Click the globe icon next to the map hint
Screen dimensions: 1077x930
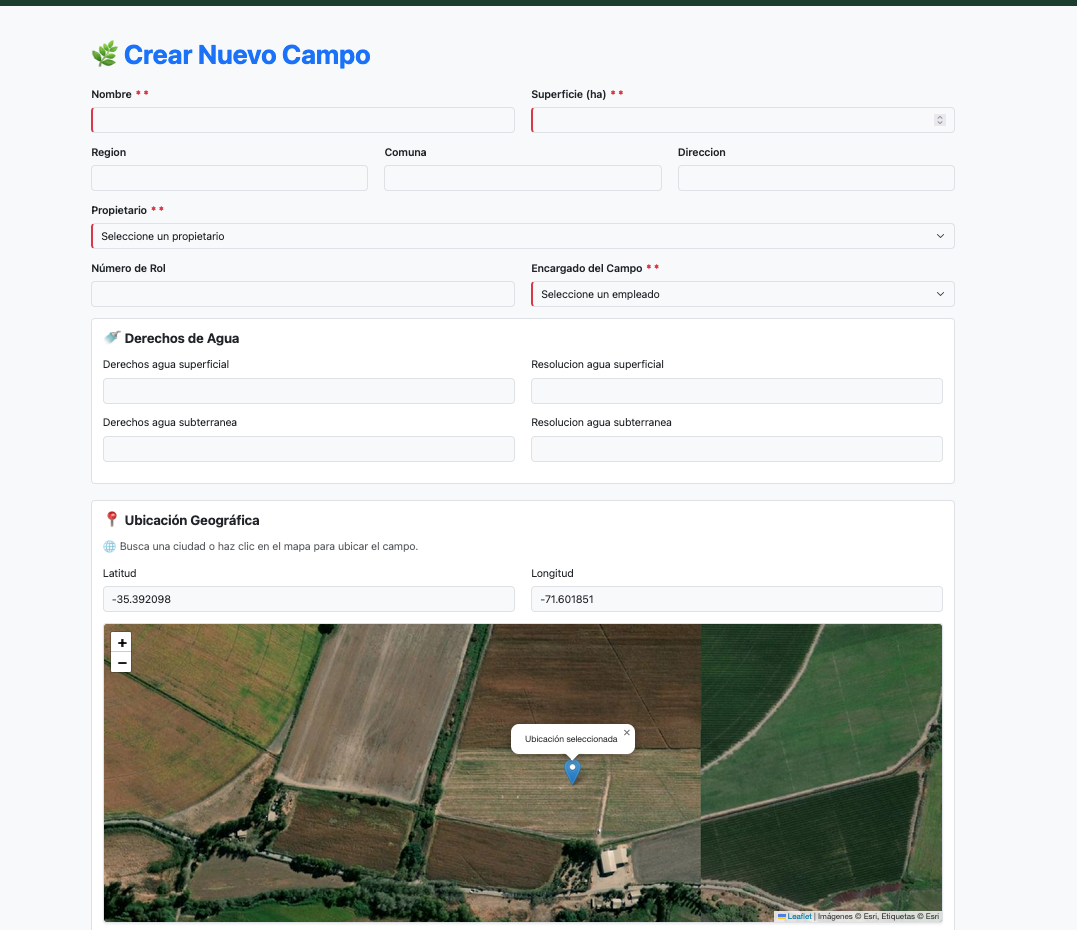[108, 546]
